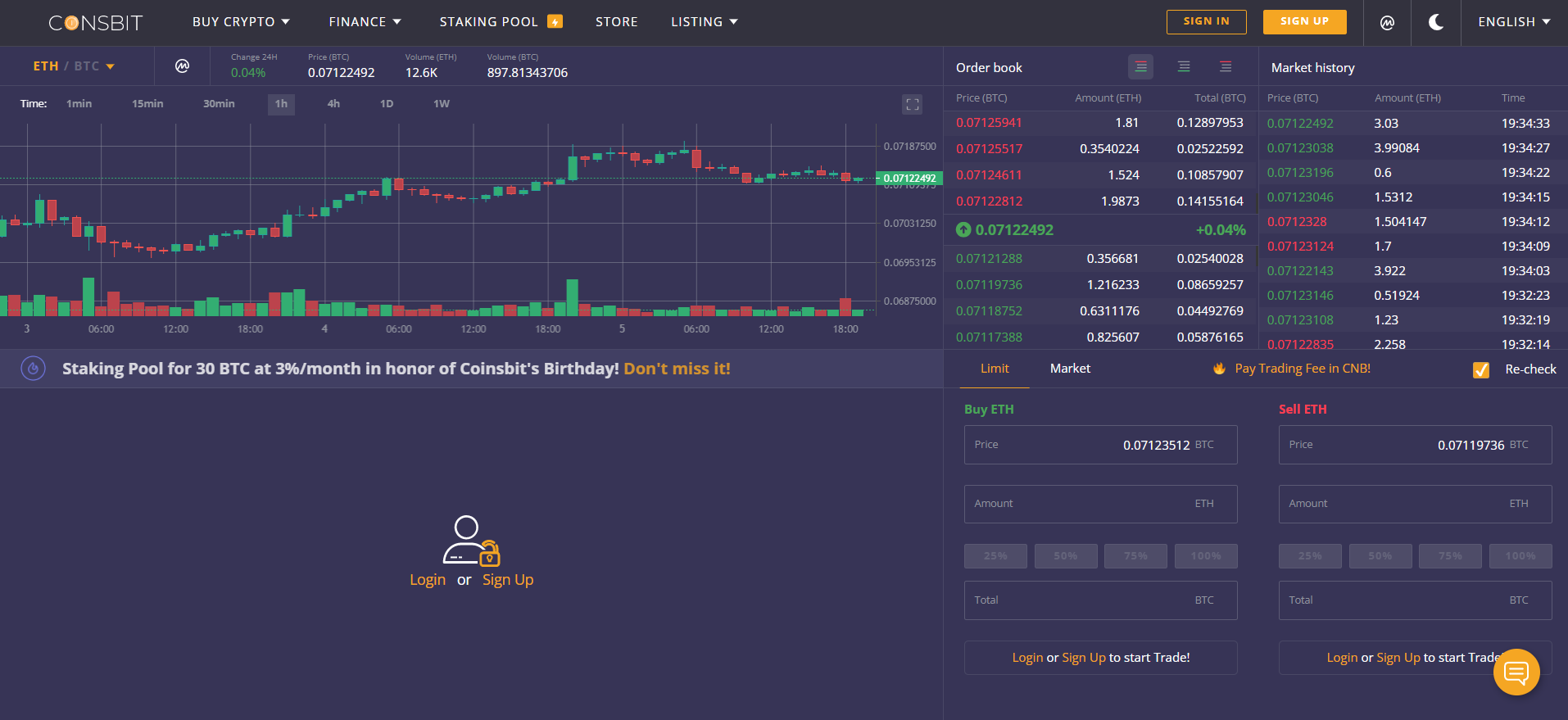
Task: Open the Store menu item
Action: click(x=617, y=22)
